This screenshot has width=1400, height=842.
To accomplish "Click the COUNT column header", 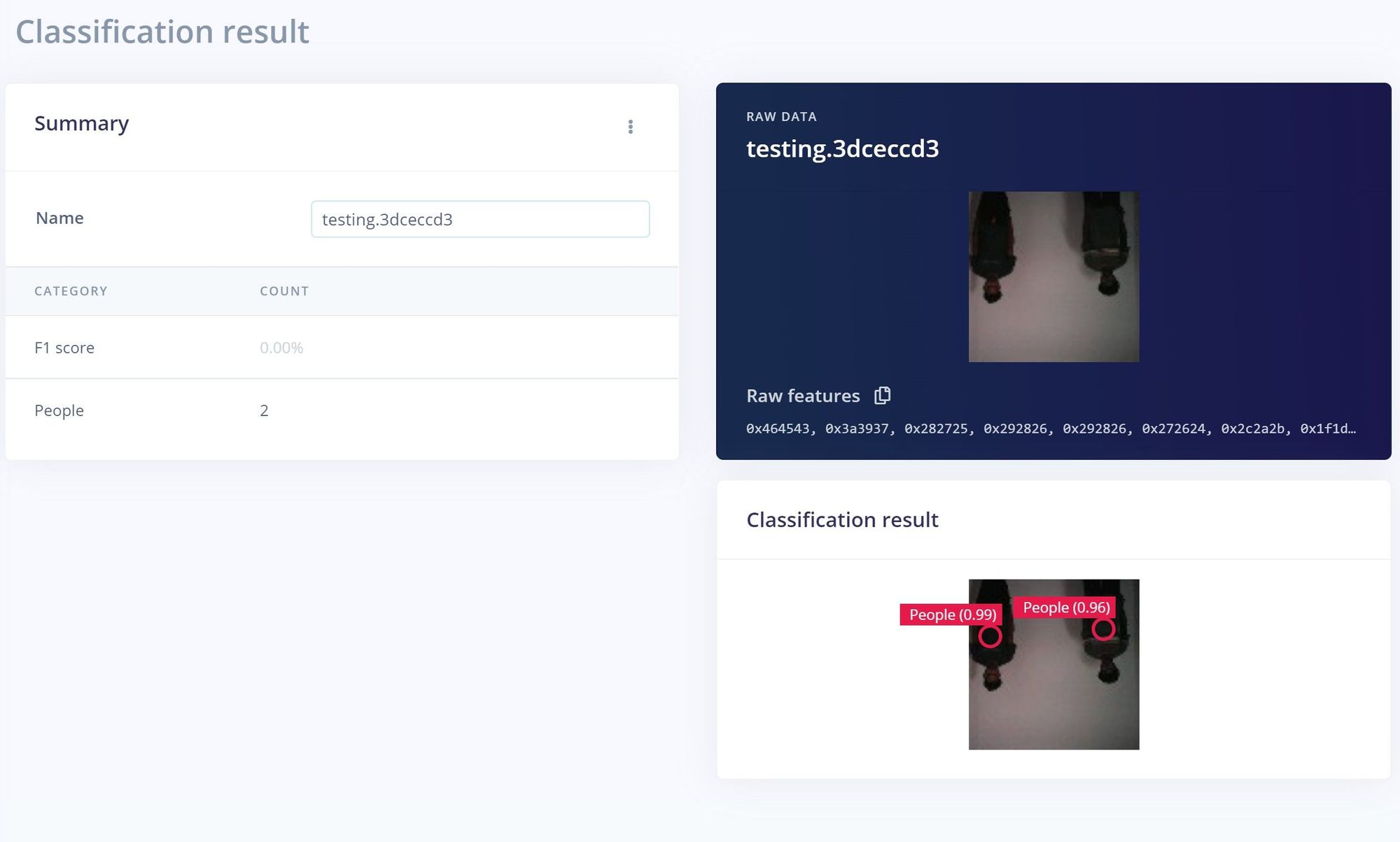I will (284, 291).
